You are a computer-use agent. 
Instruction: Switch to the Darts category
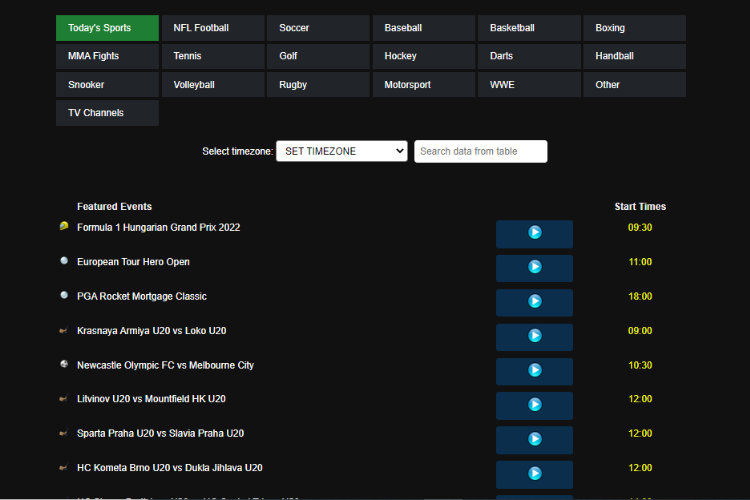pyautogui.click(x=529, y=56)
